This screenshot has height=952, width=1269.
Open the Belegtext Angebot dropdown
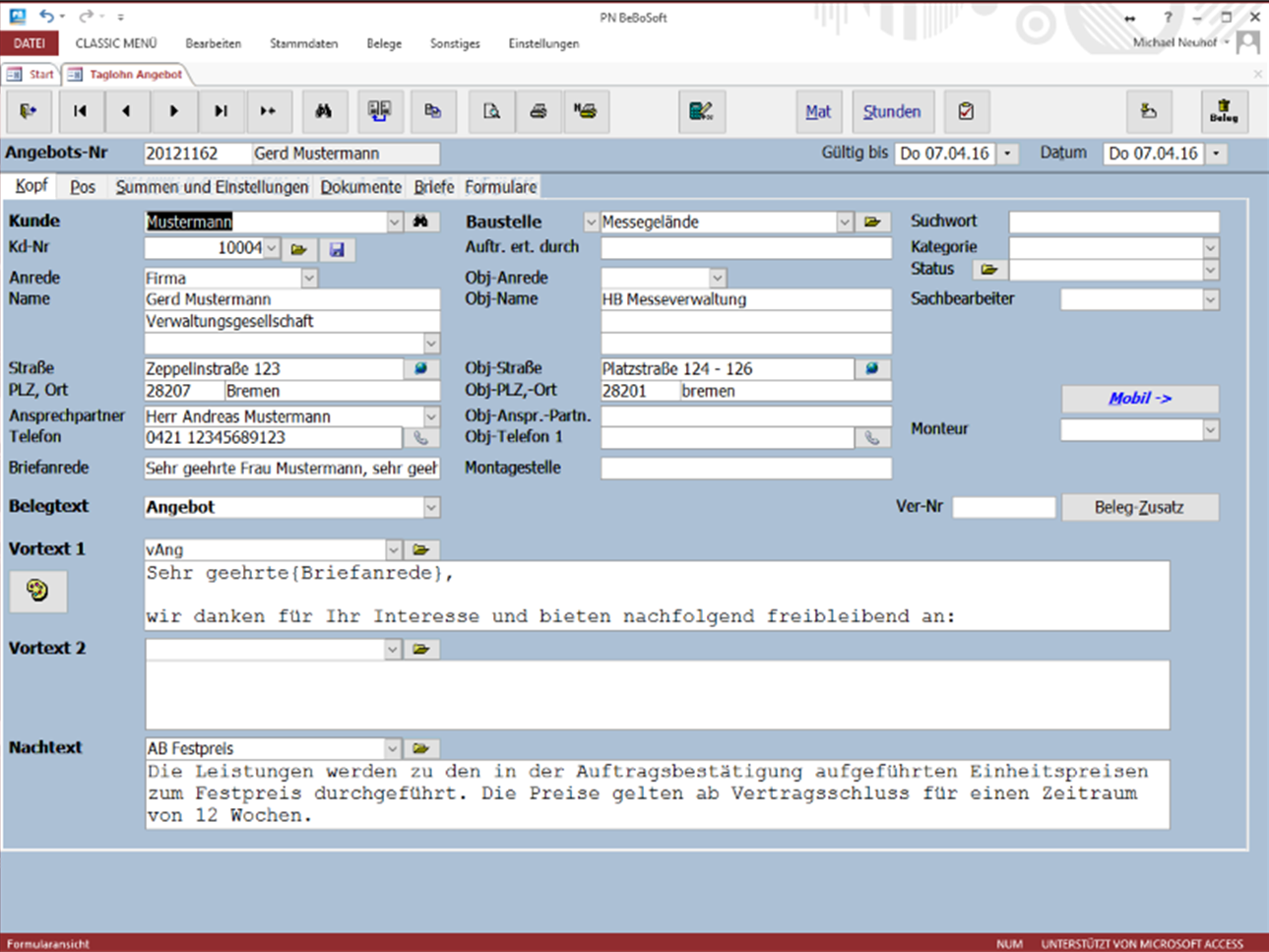point(431,508)
